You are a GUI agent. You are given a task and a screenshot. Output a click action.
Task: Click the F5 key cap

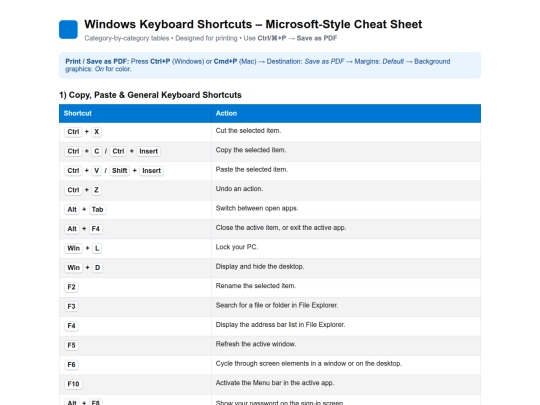[x=71, y=345]
